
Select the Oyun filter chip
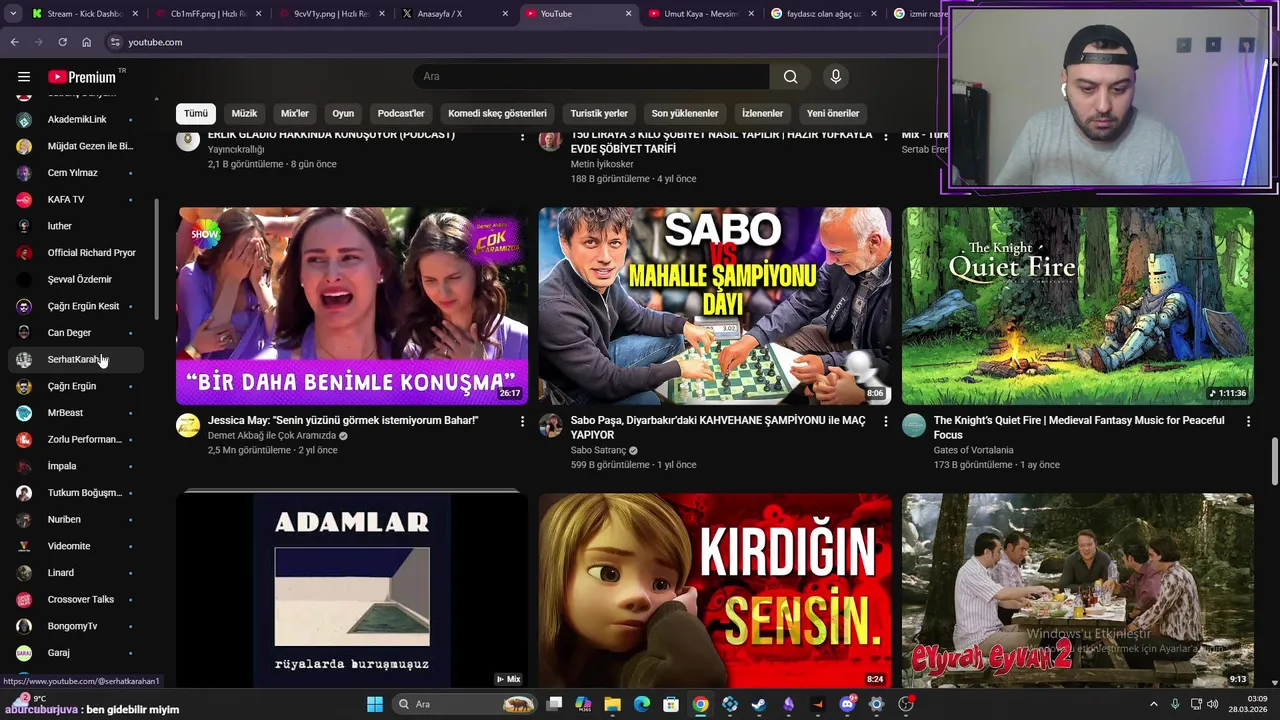click(343, 113)
